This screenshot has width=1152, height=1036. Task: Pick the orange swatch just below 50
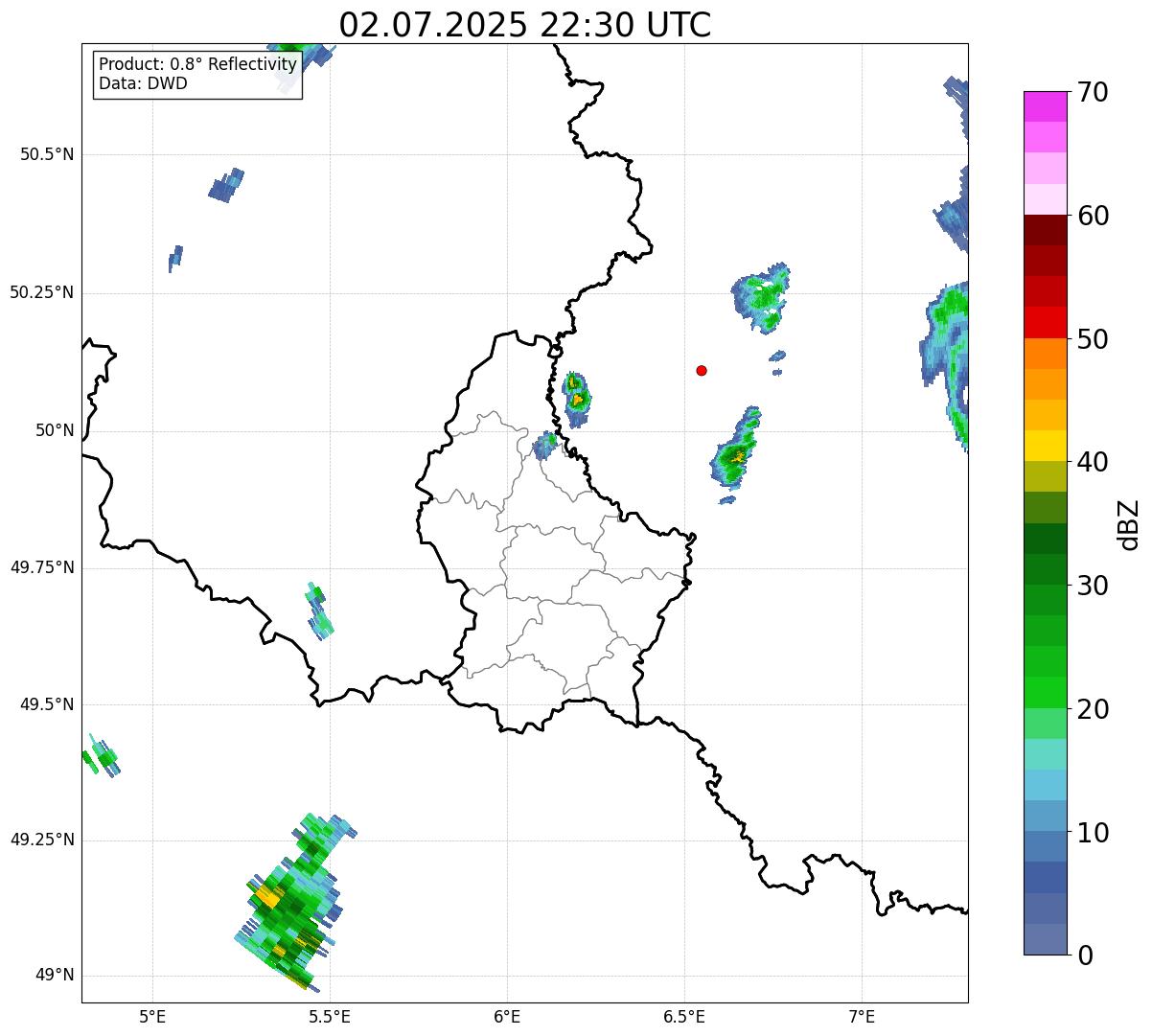[x=1045, y=354]
